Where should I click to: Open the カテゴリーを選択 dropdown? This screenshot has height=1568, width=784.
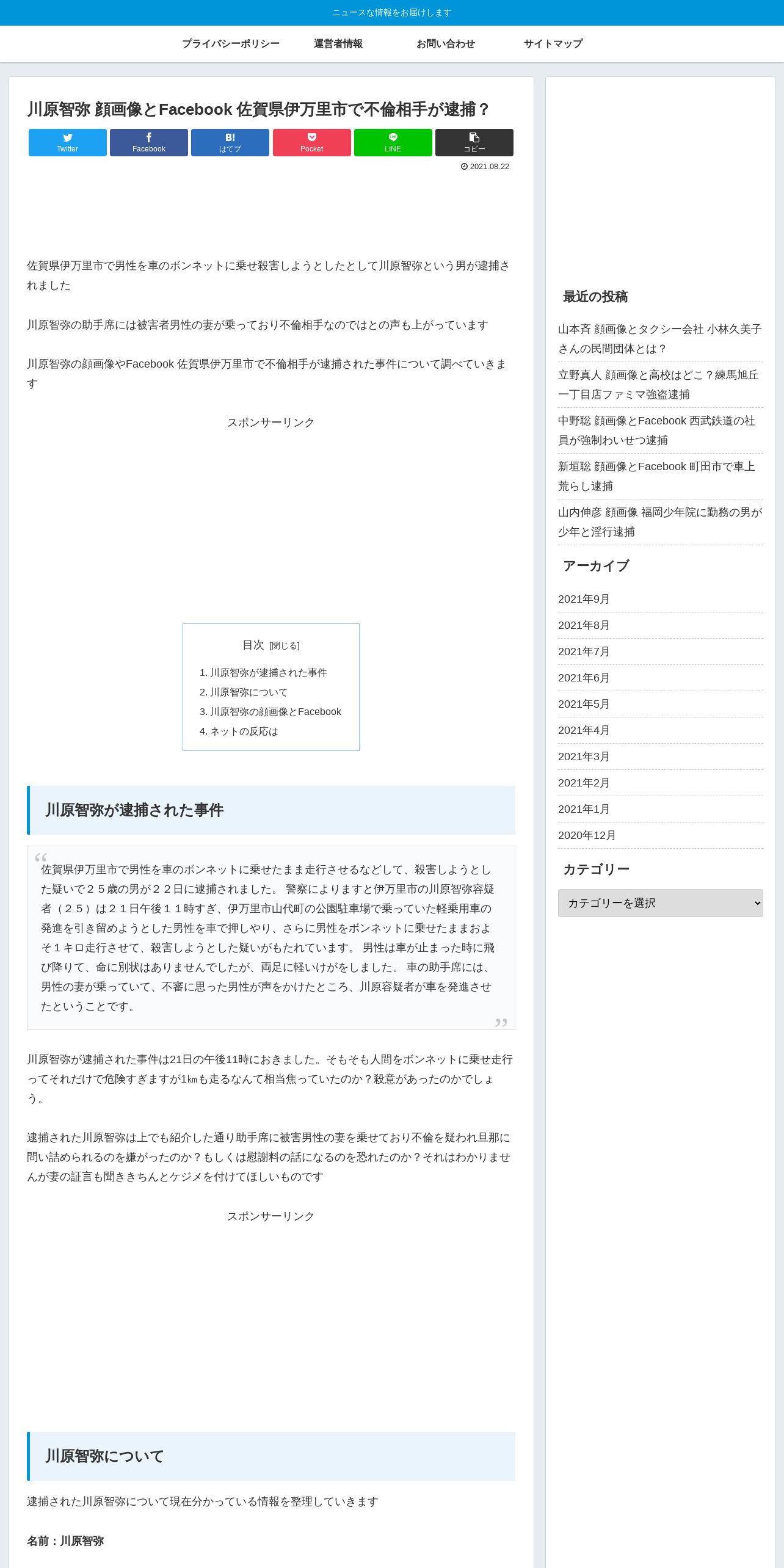tap(661, 903)
